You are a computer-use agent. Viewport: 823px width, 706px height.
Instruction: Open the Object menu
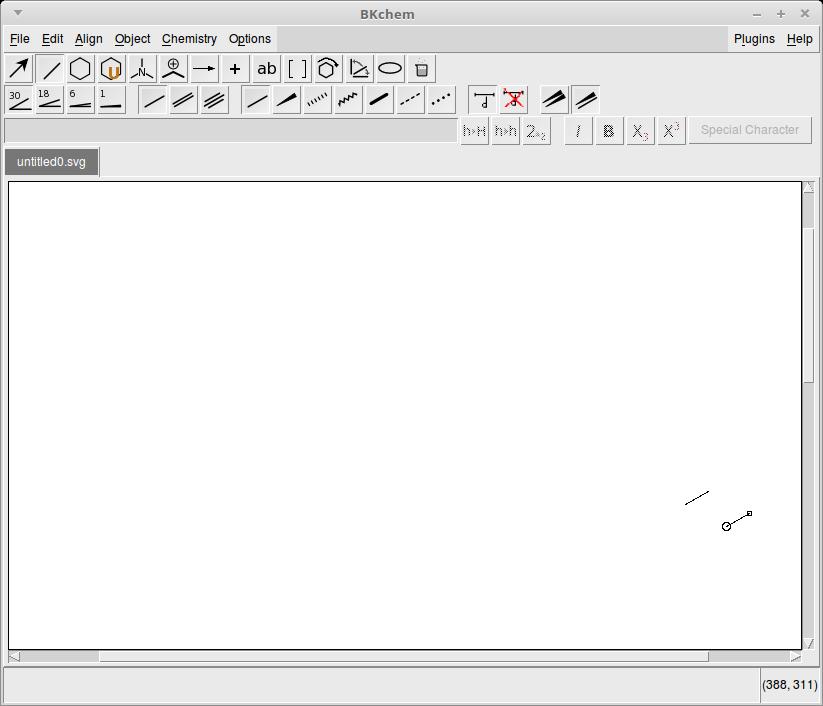point(132,39)
